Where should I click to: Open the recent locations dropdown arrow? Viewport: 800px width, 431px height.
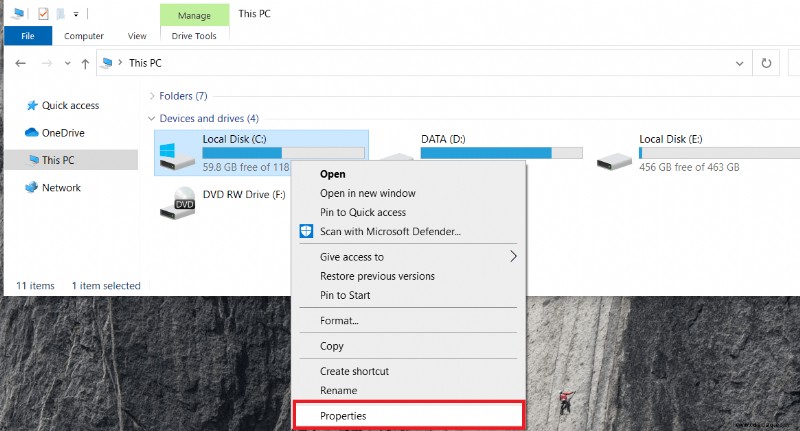[x=67, y=63]
